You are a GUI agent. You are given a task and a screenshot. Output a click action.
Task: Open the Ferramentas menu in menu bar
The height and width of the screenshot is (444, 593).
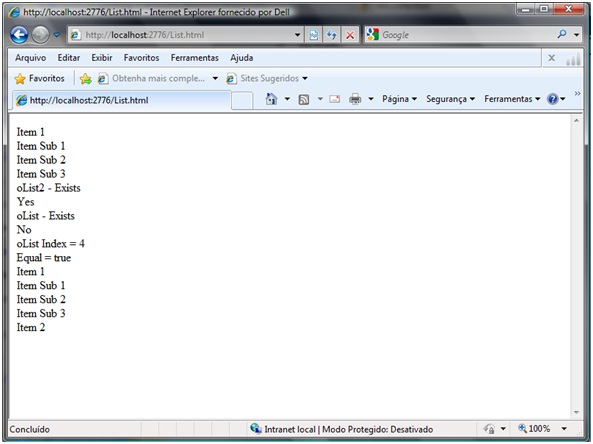[x=194, y=58]
